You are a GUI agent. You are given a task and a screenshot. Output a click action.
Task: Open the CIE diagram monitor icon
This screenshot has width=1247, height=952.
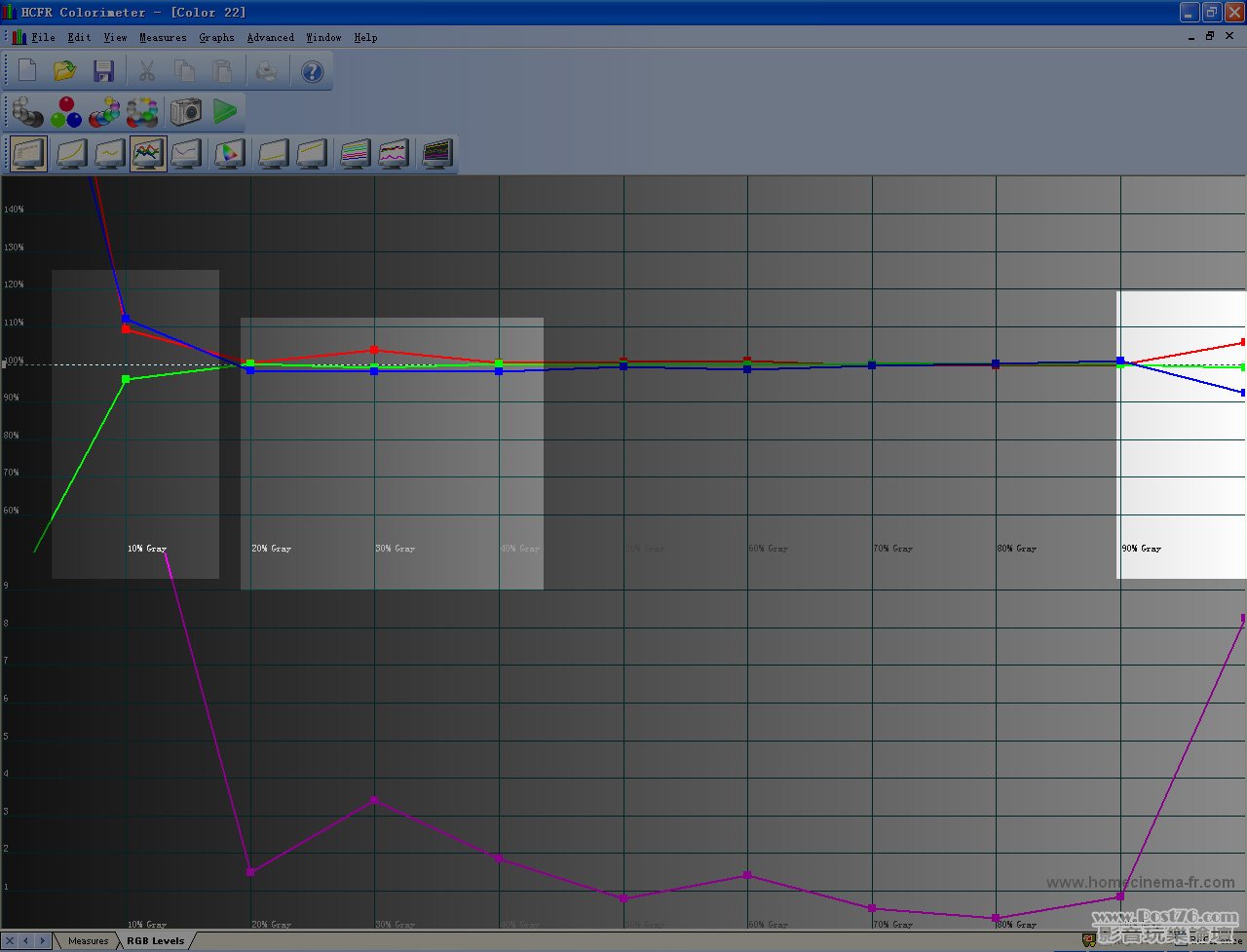click(x=229, y=154)
